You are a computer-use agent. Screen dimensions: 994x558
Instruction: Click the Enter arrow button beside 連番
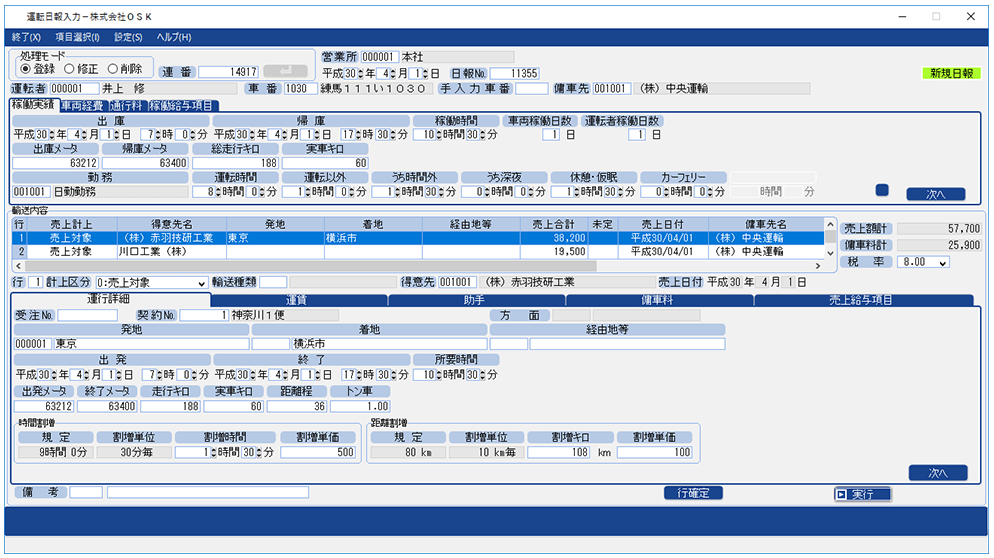(x=285, y=71)
